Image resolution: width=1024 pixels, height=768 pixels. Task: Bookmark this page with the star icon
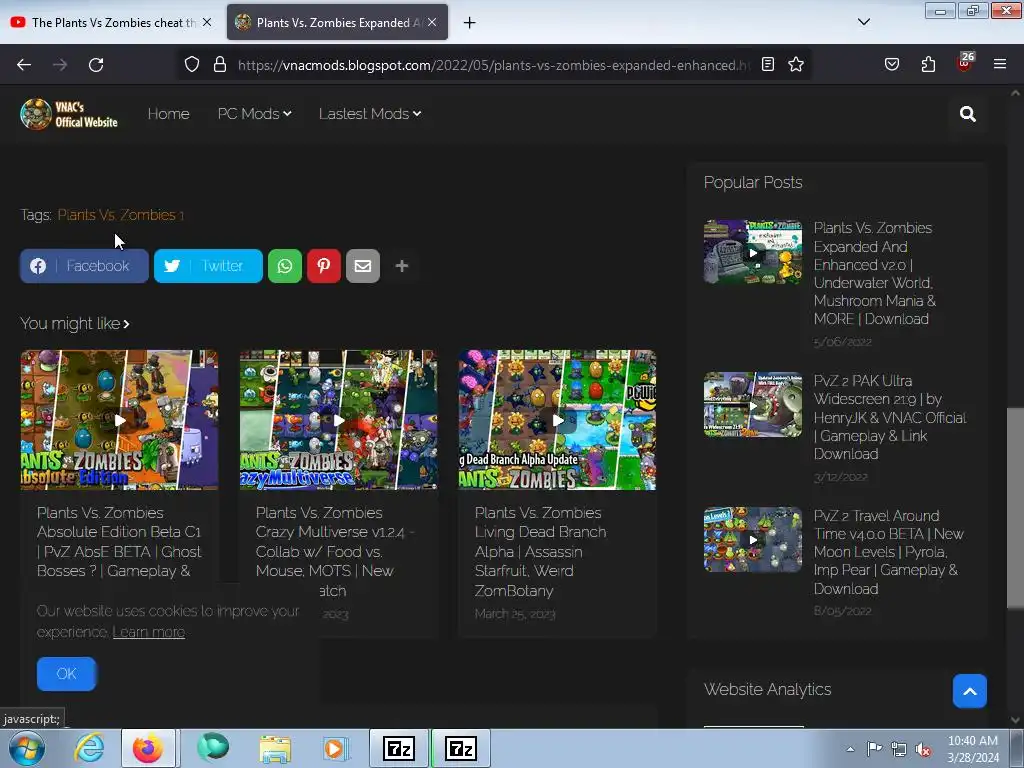pos(795,65)
